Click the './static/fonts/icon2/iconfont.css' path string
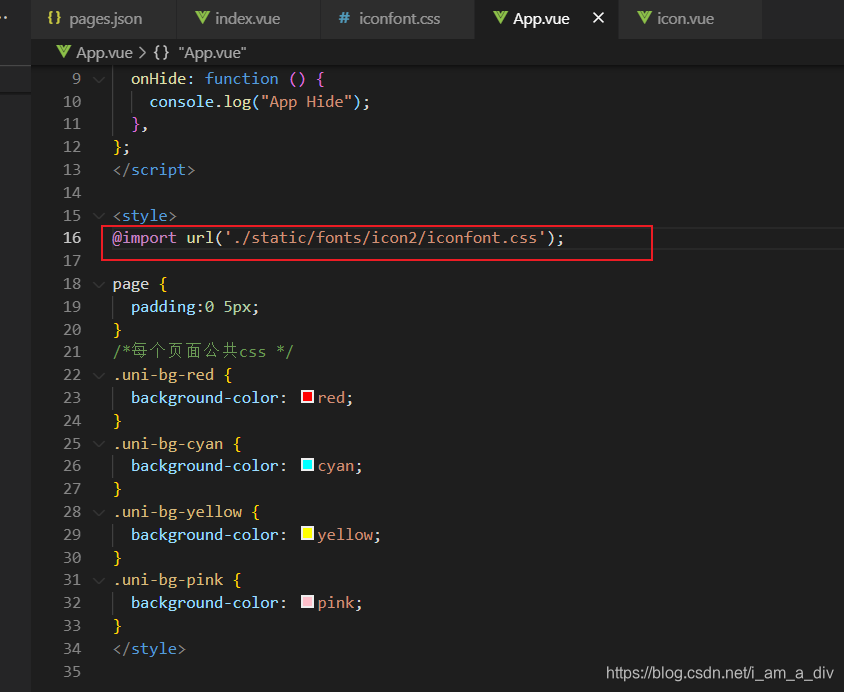Screen dimensions: 844x692 point(385,238)
